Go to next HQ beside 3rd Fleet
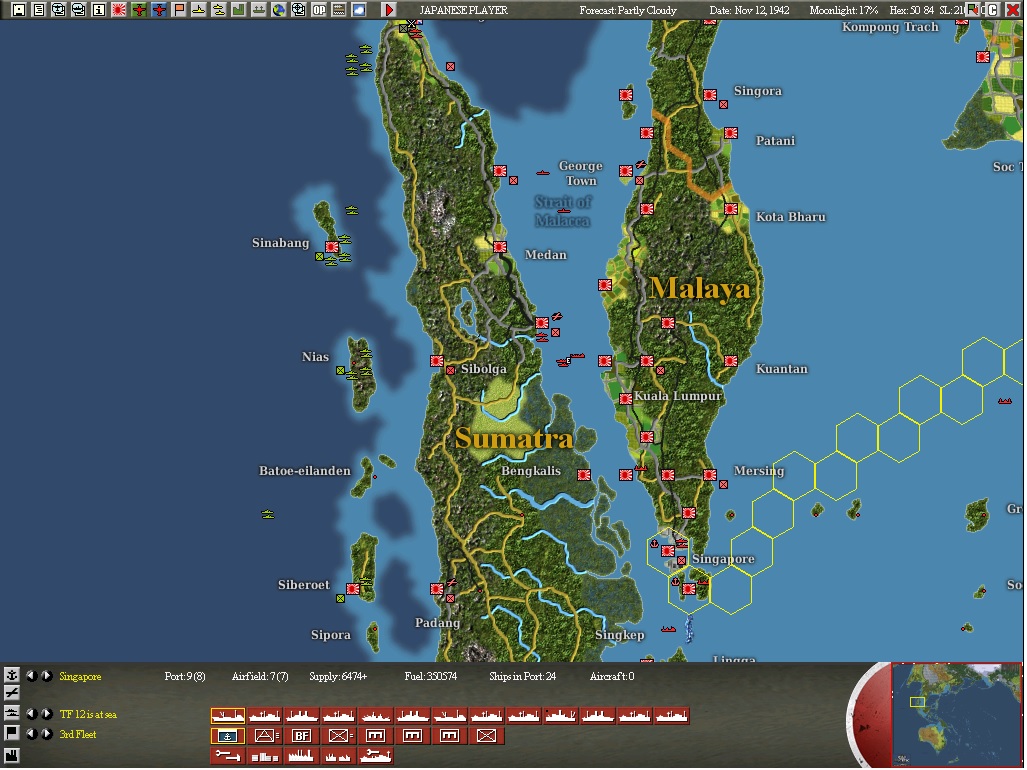 [x=46, y=734]
